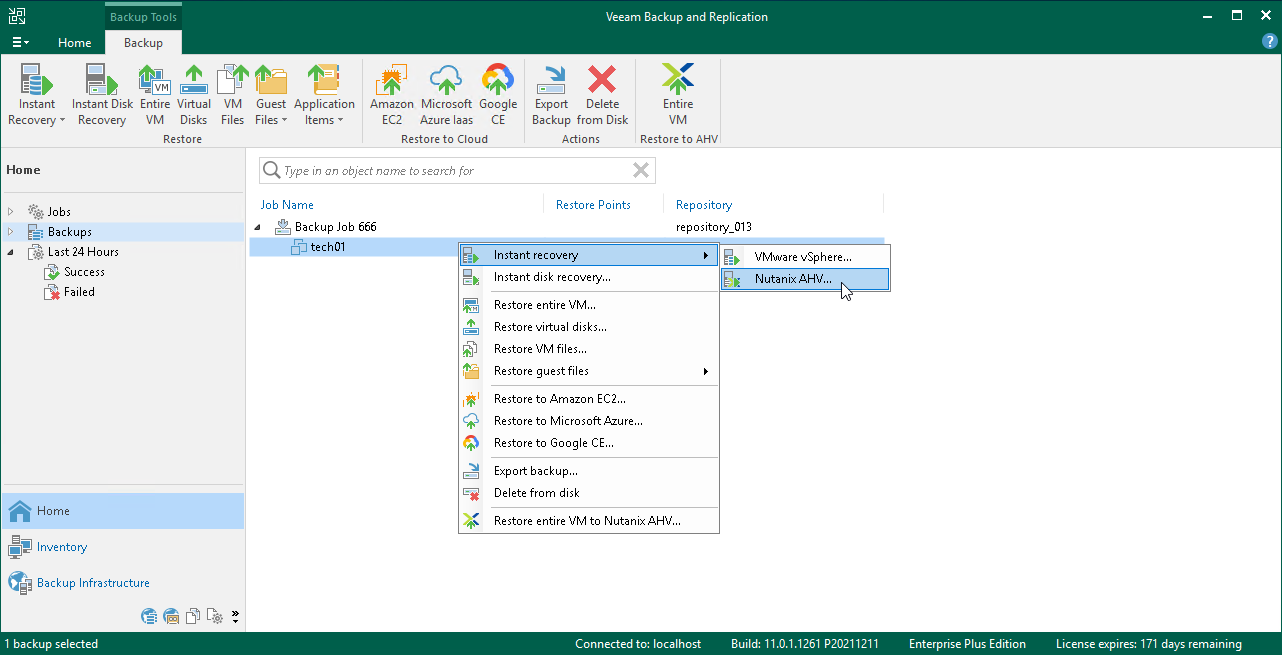This screenshot has height=655, width=1282.
Task: Click the Veeam app icon in title bar
Action: click(x=16, y=16)
